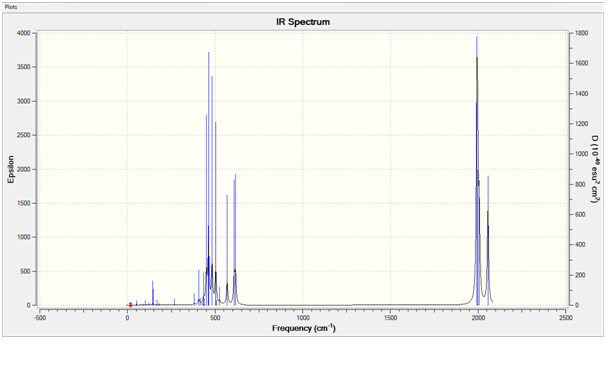Select the tallest blue line near 460 cm-1
This screenshot has width=606, height=386.
point(208,178)
